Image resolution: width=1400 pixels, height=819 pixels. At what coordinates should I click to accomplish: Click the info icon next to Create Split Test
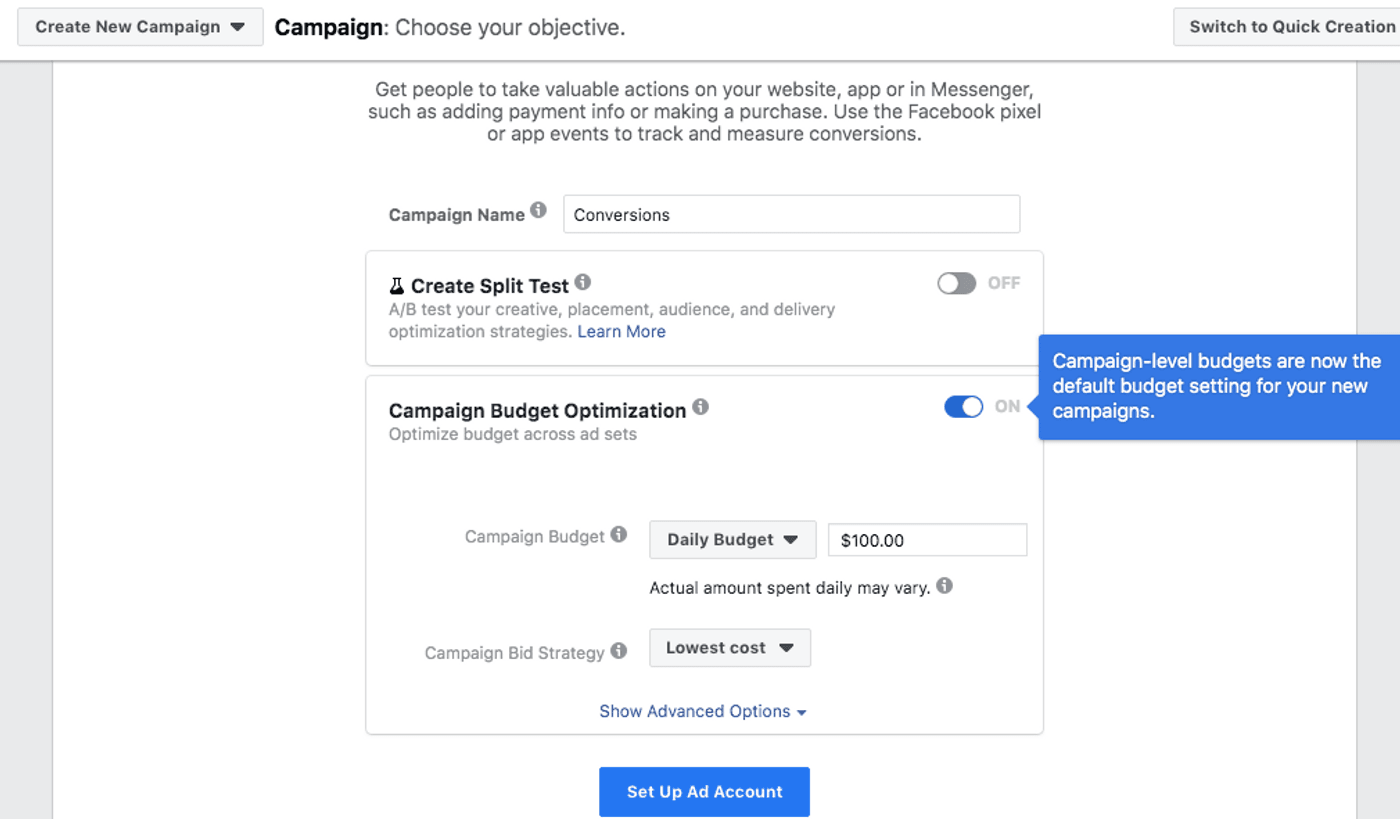[583, 283]
